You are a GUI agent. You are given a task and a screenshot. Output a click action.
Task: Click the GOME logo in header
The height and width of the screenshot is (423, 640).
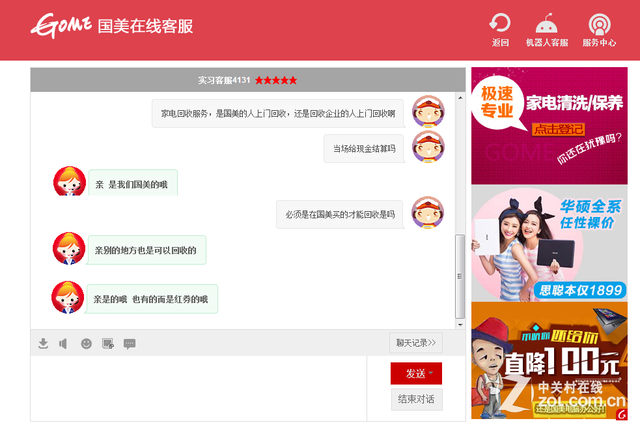tap(61, 25)
